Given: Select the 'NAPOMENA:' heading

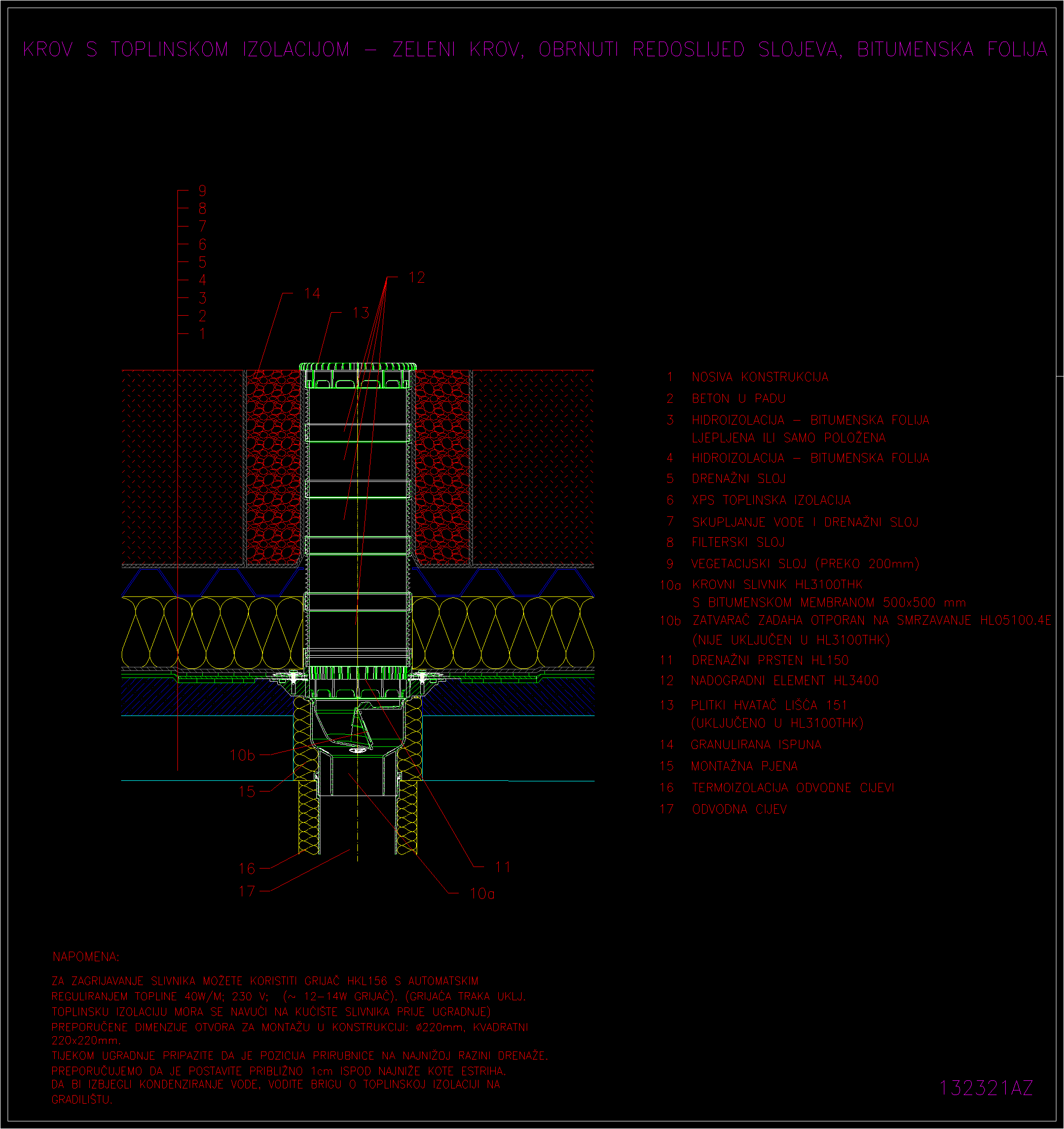Looking at the screenshot, I should pos(86,957).
